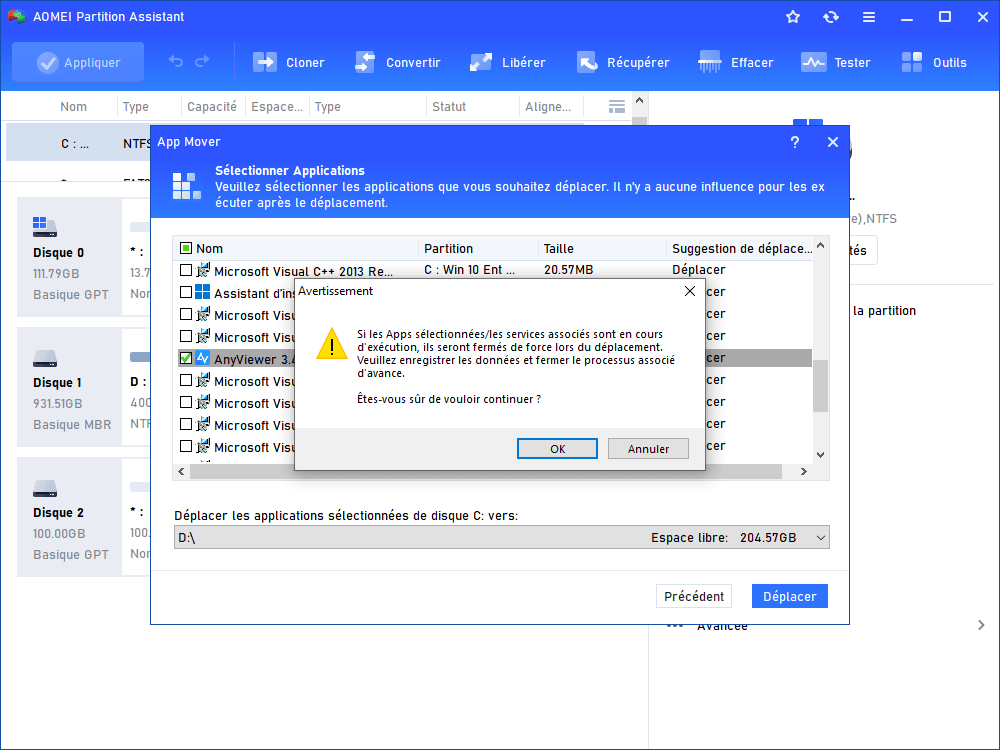Click the Précédent button
The height and width of the screenshot is (750, 1000).
694,596
